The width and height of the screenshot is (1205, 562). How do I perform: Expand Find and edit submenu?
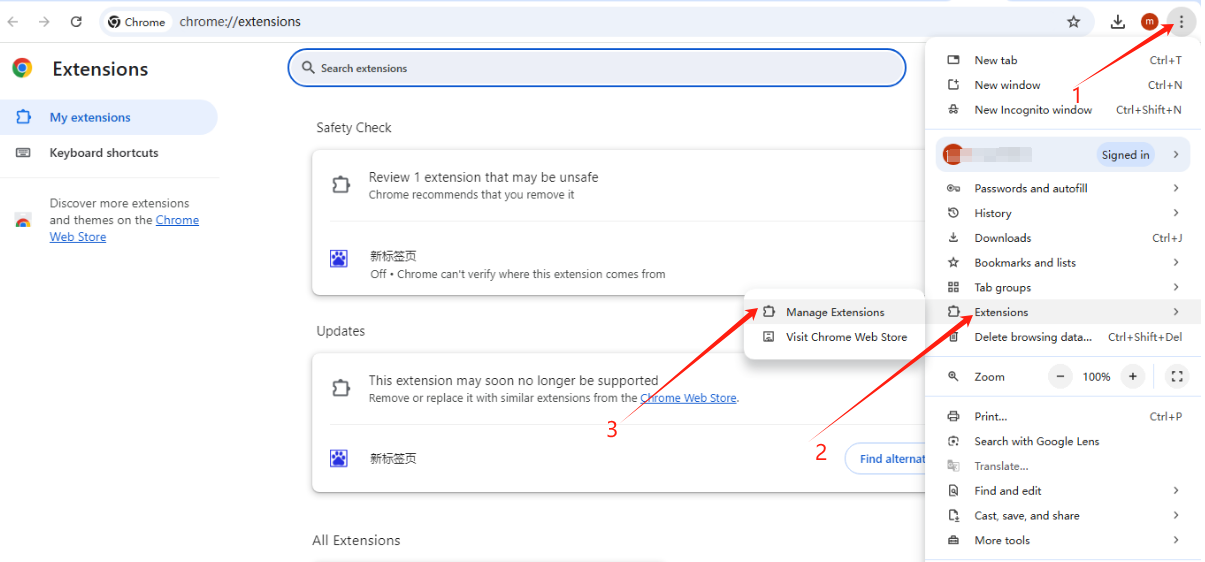pos(1064,491)
